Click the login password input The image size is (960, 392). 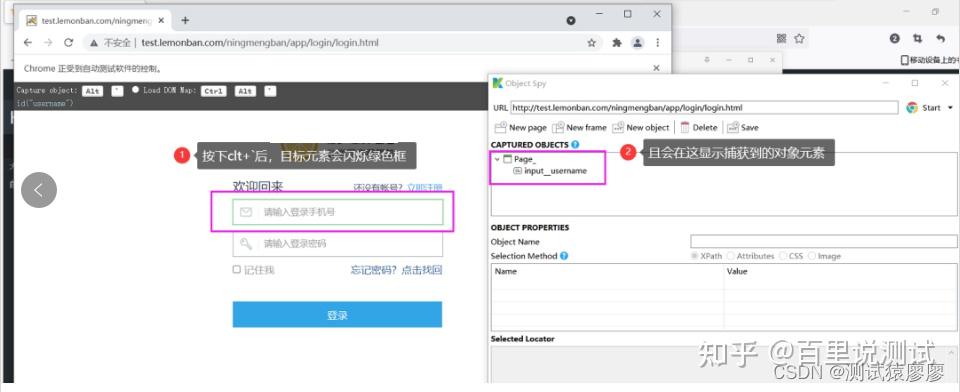(337, 244)
